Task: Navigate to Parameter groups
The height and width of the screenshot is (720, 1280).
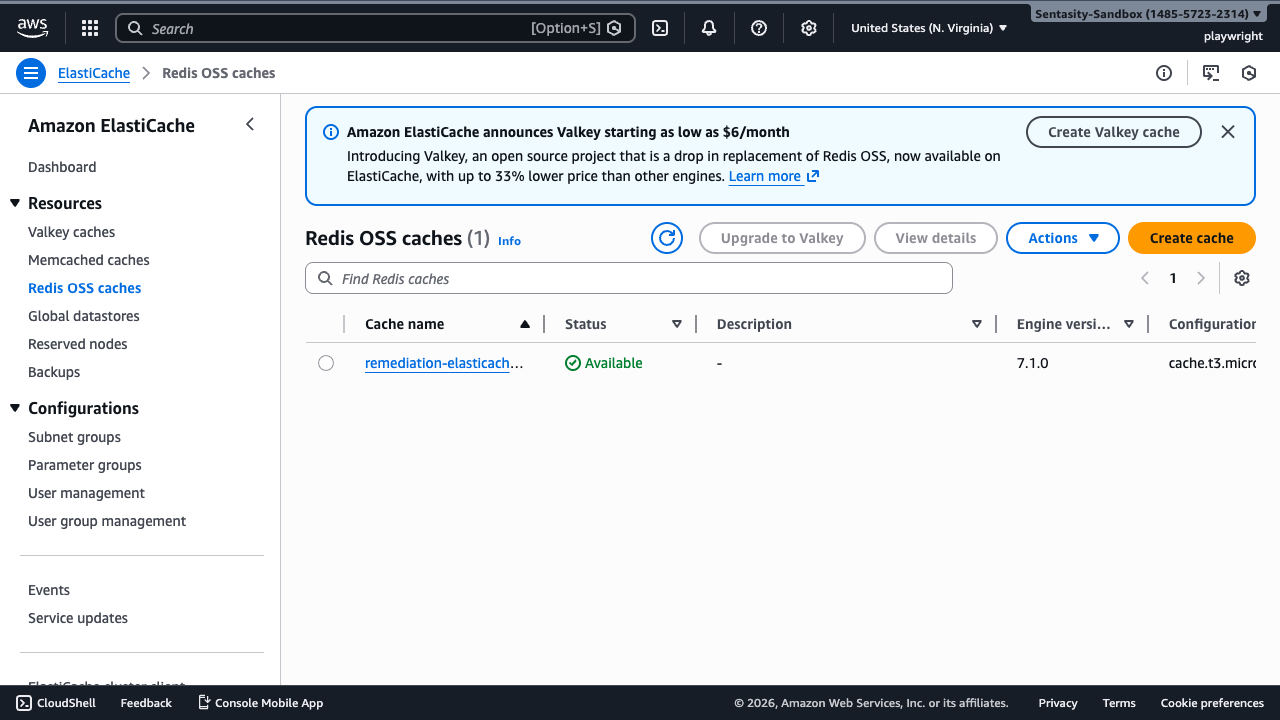Action: tap(84, 464)
